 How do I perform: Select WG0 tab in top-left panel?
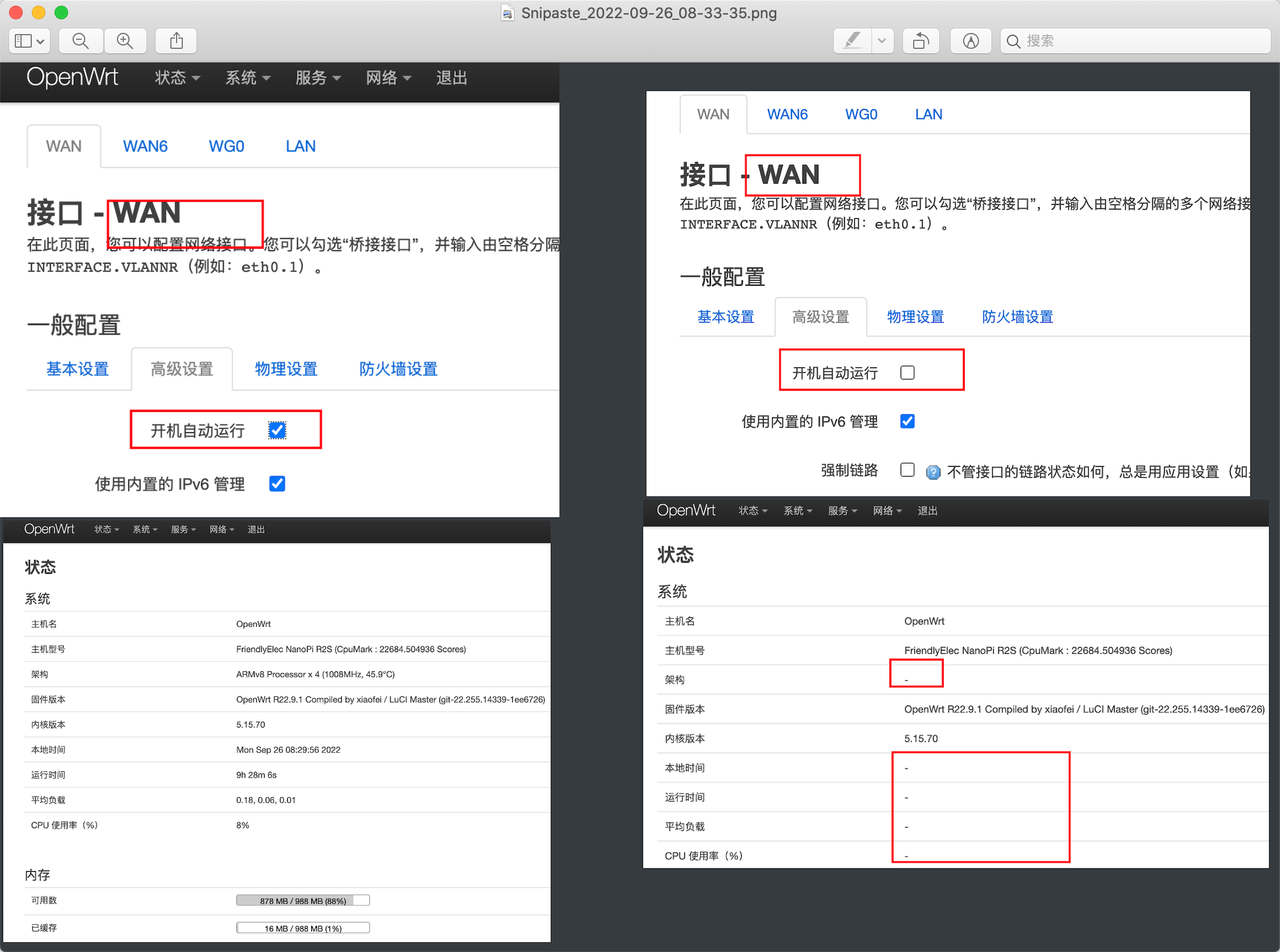pos(227,147)
